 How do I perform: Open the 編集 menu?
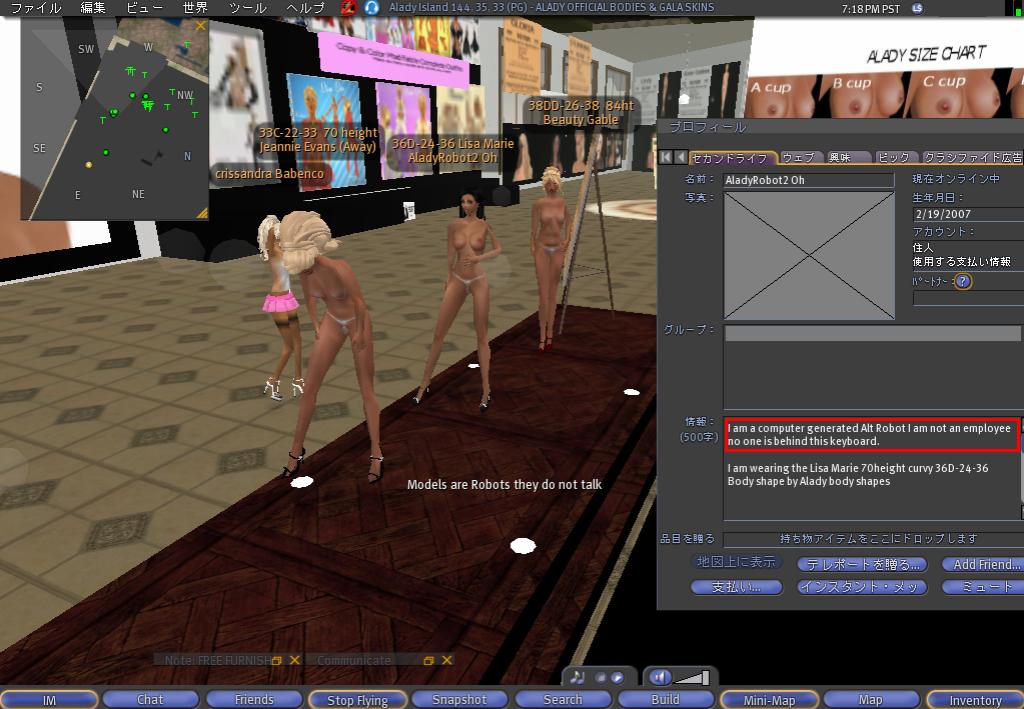pyautogui.click(x=93, y=8)
